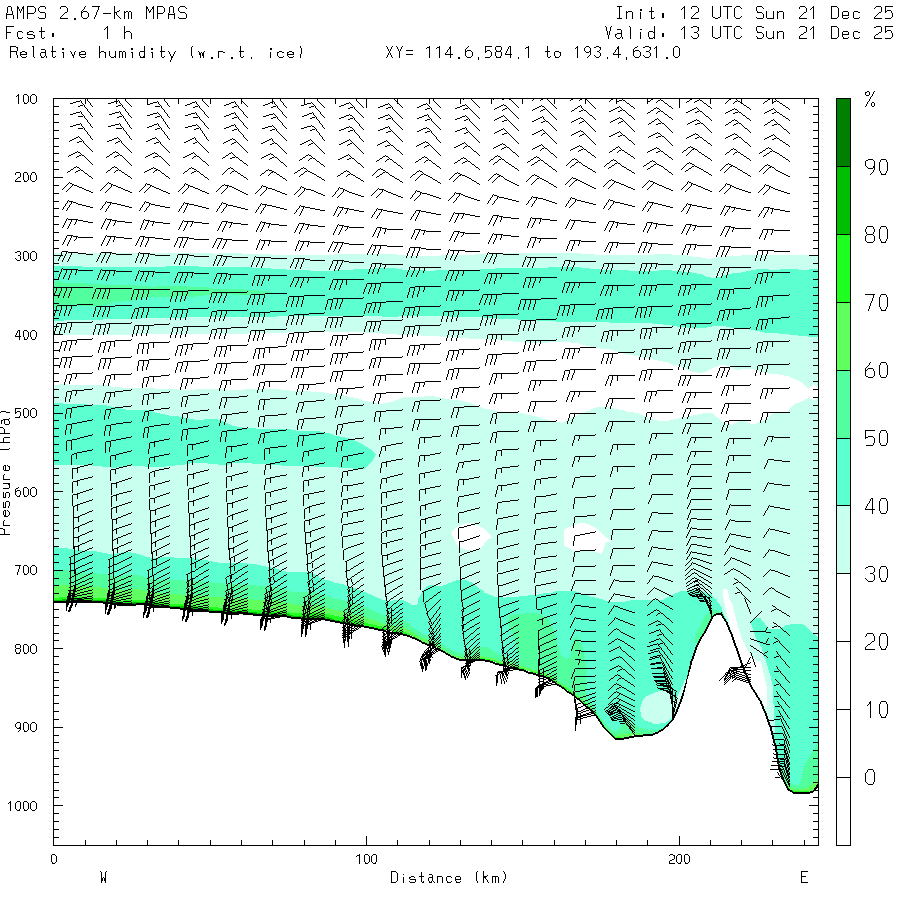The image size is (900, 900).
Task: Click the 80 colorbar value label
Action: (876, 235)
